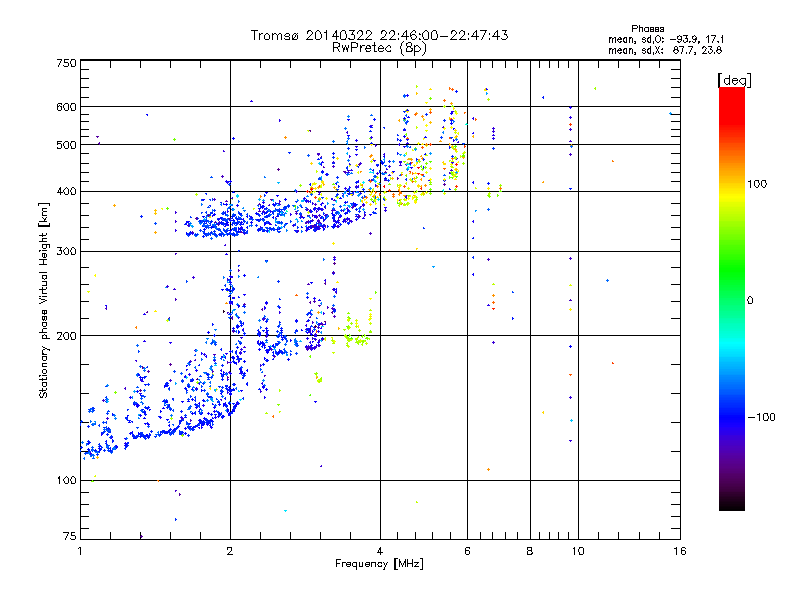This screenshot has width=800, height=600.
Task: Click colorbar tick label '0'
Action: coord(750,301)
